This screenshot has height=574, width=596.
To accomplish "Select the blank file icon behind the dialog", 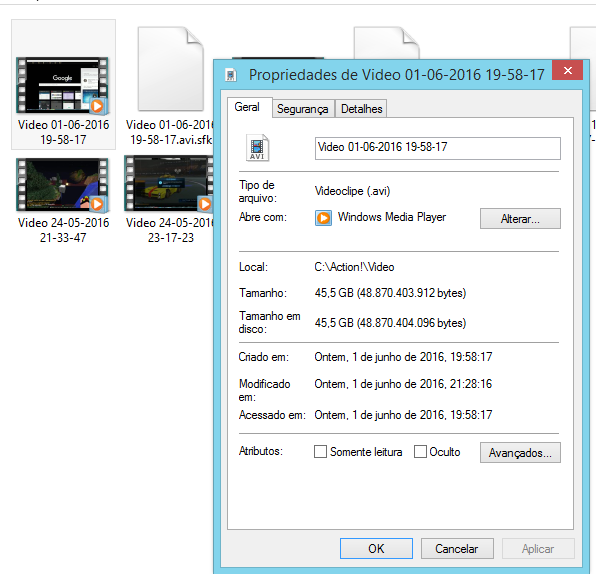I will click(387, 43).
